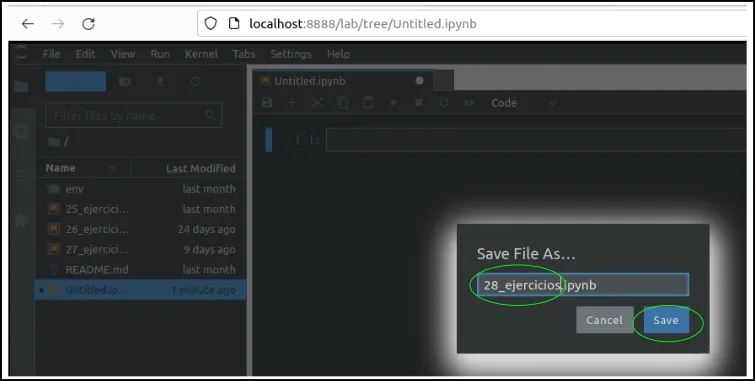This screenshot has height=381, width=755.
Task: Click the file name field in the dialog
Action: point(583,285)
